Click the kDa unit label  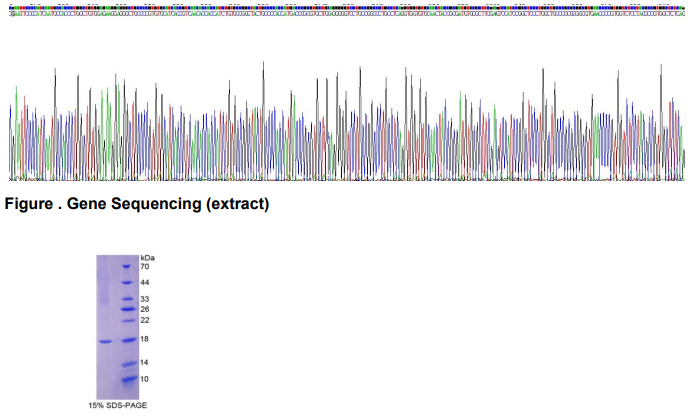click(x=147, y=257)
